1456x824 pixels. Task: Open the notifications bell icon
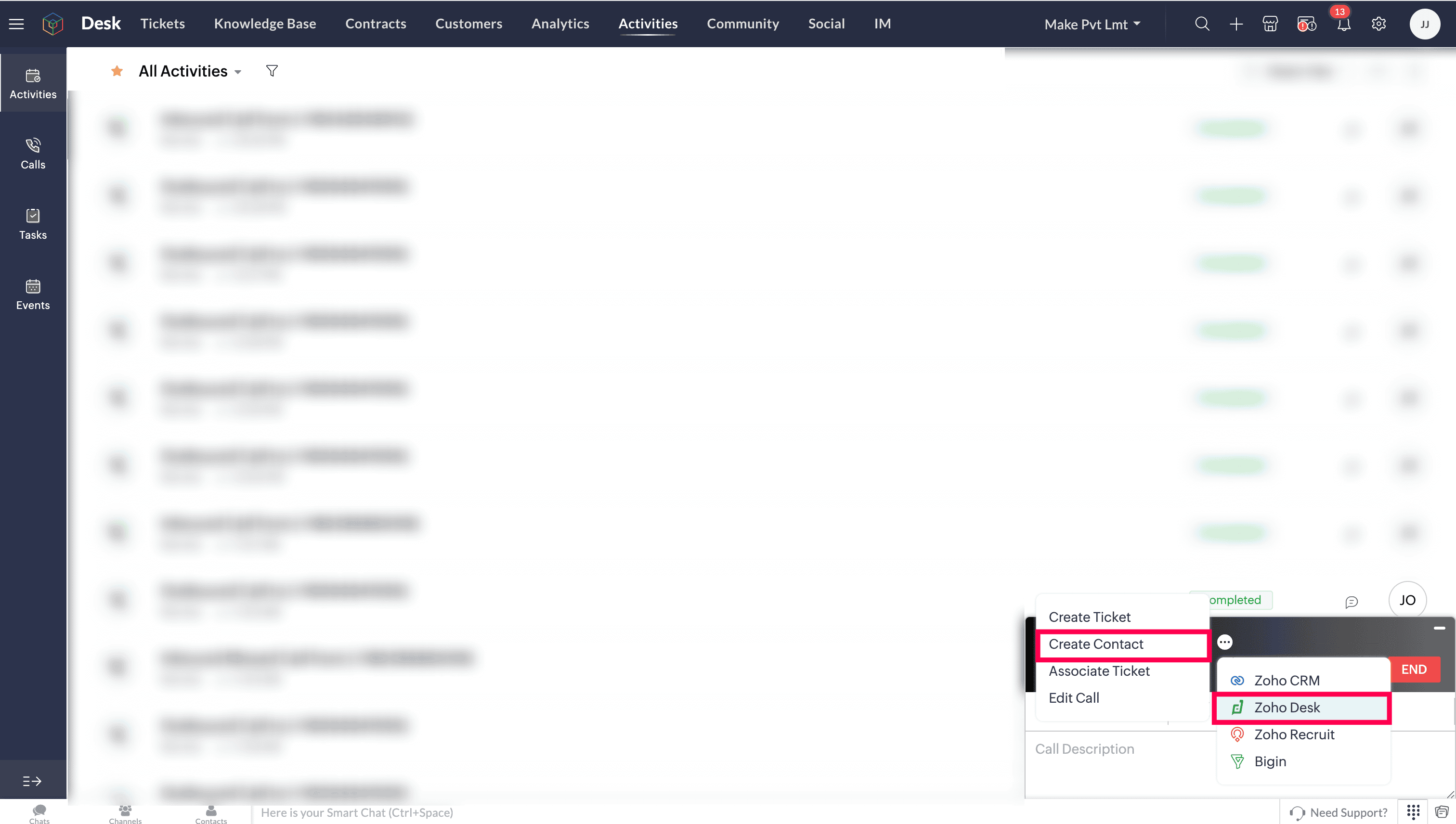1344,25
